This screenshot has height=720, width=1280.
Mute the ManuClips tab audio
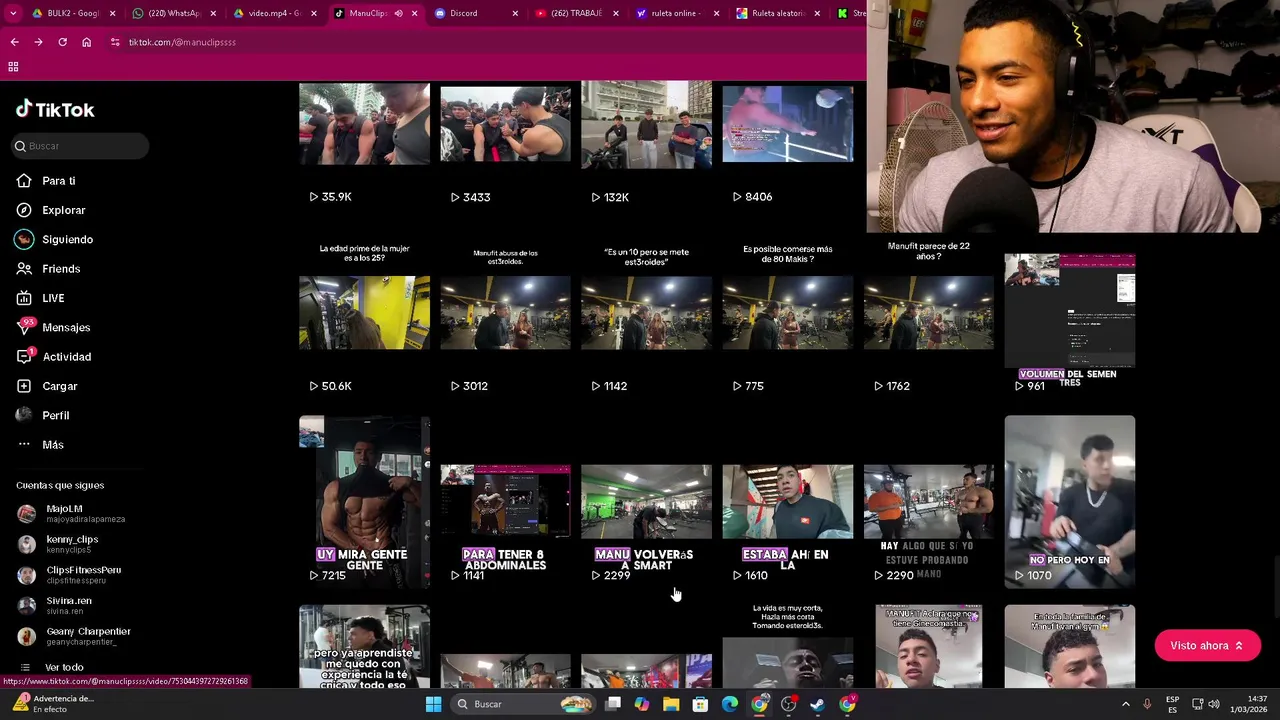tap(398, 13)
